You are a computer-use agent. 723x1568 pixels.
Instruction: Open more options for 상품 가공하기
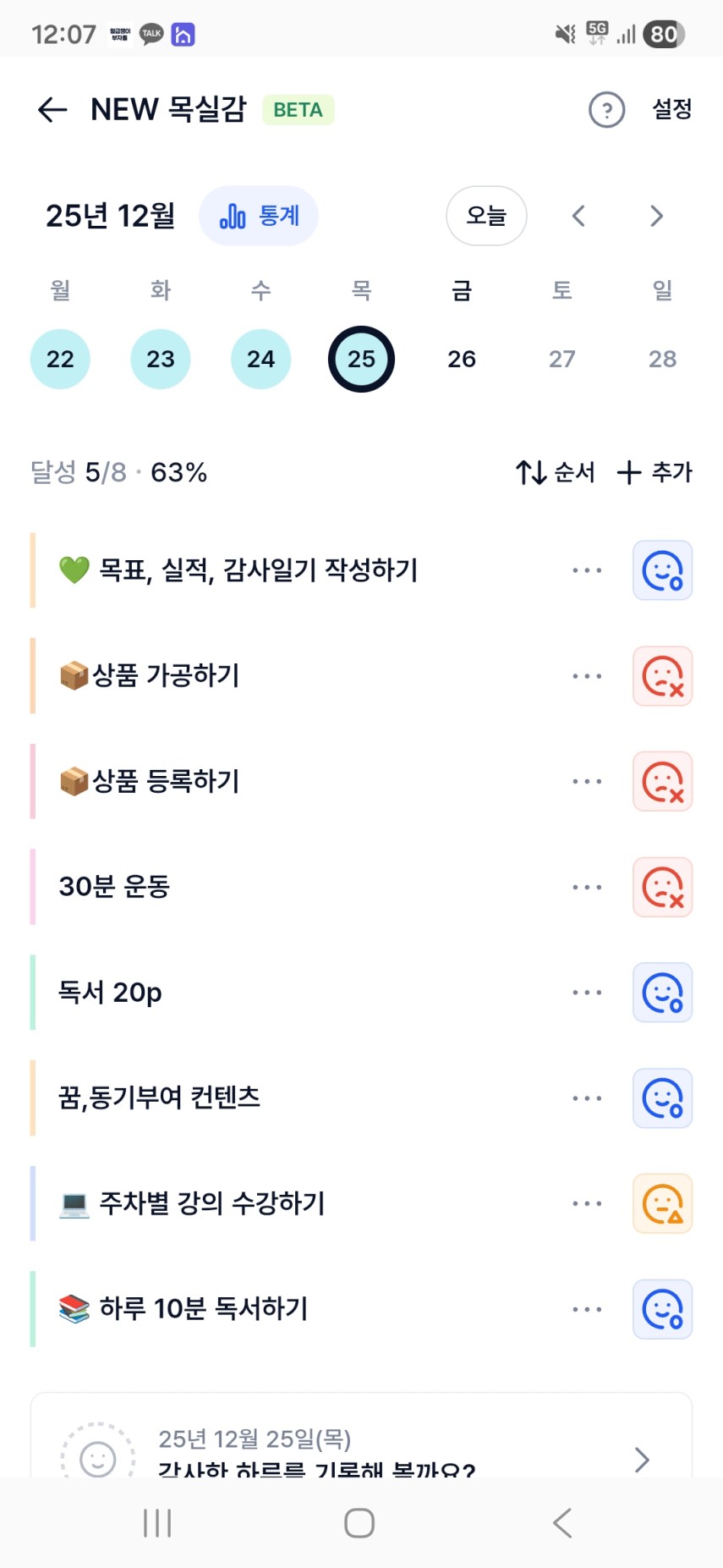click(x=587, y=676)
